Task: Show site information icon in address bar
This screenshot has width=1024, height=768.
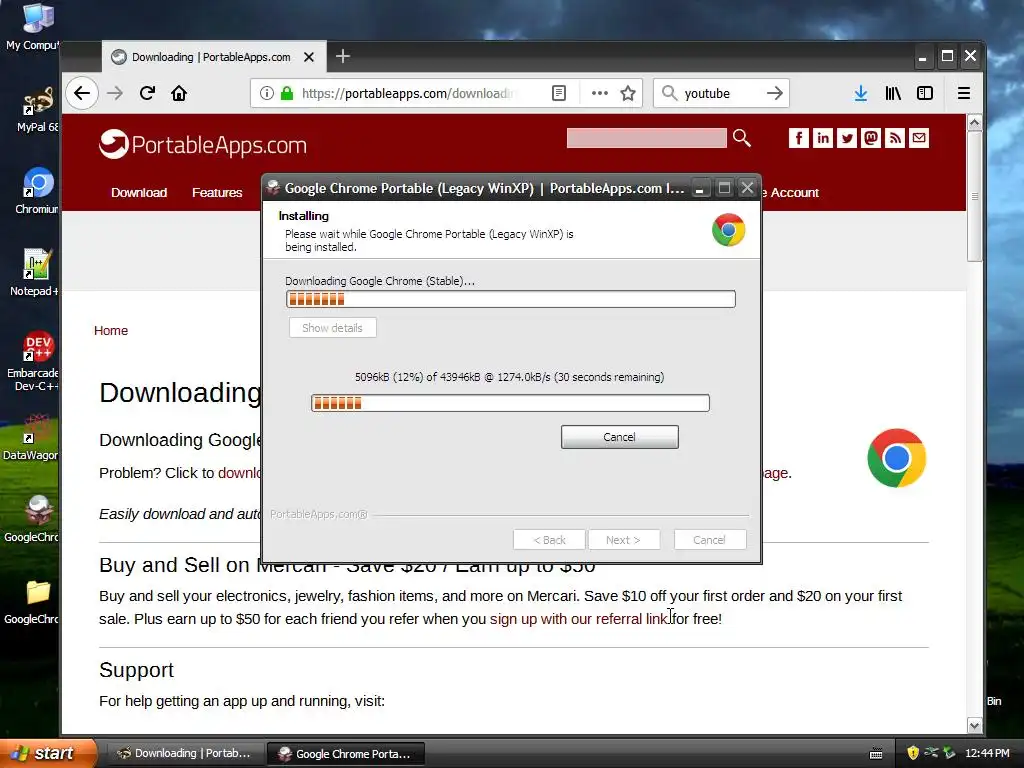Action: tap(266, 93)
